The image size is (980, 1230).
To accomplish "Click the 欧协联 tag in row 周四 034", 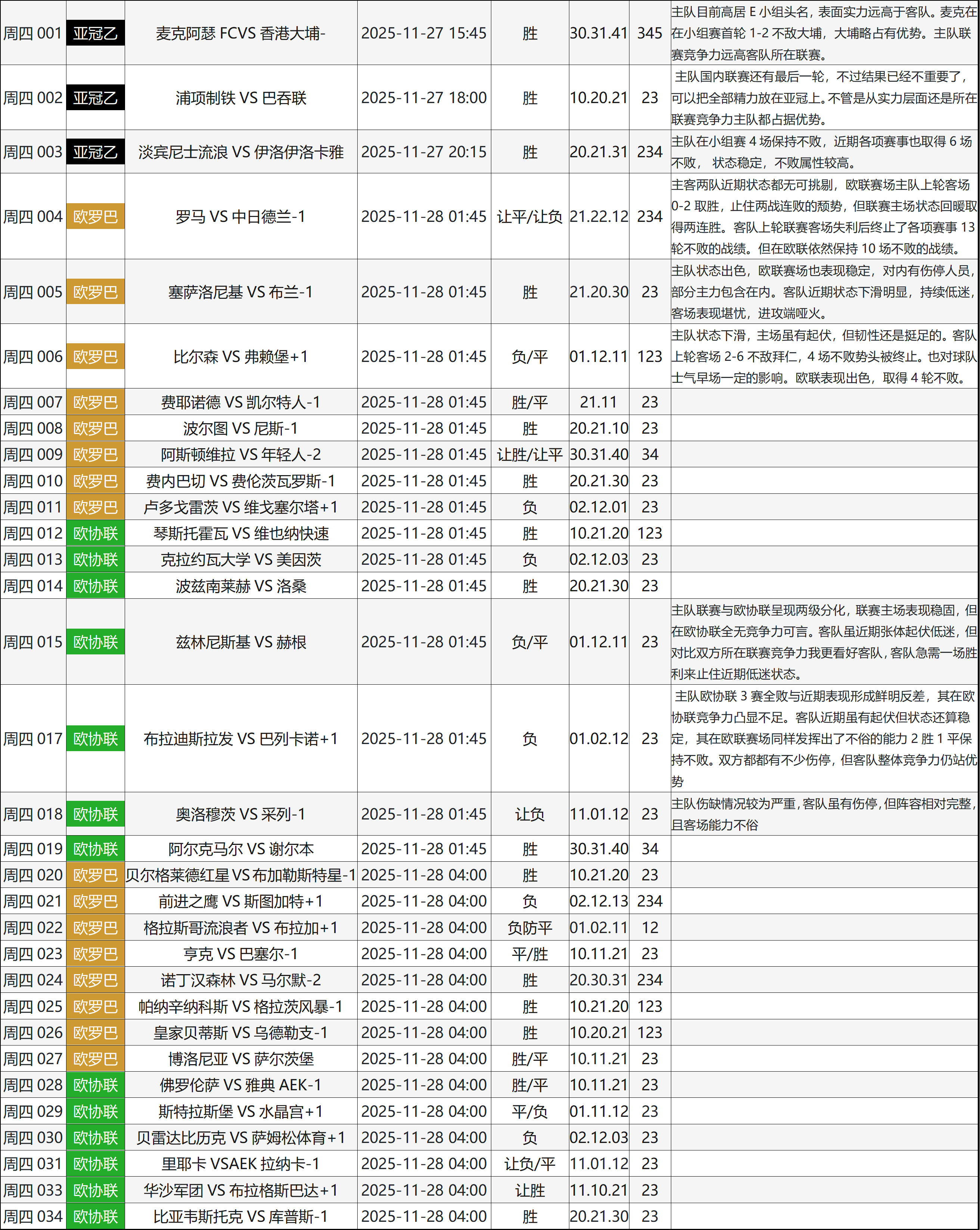I will pos(95,1216).
